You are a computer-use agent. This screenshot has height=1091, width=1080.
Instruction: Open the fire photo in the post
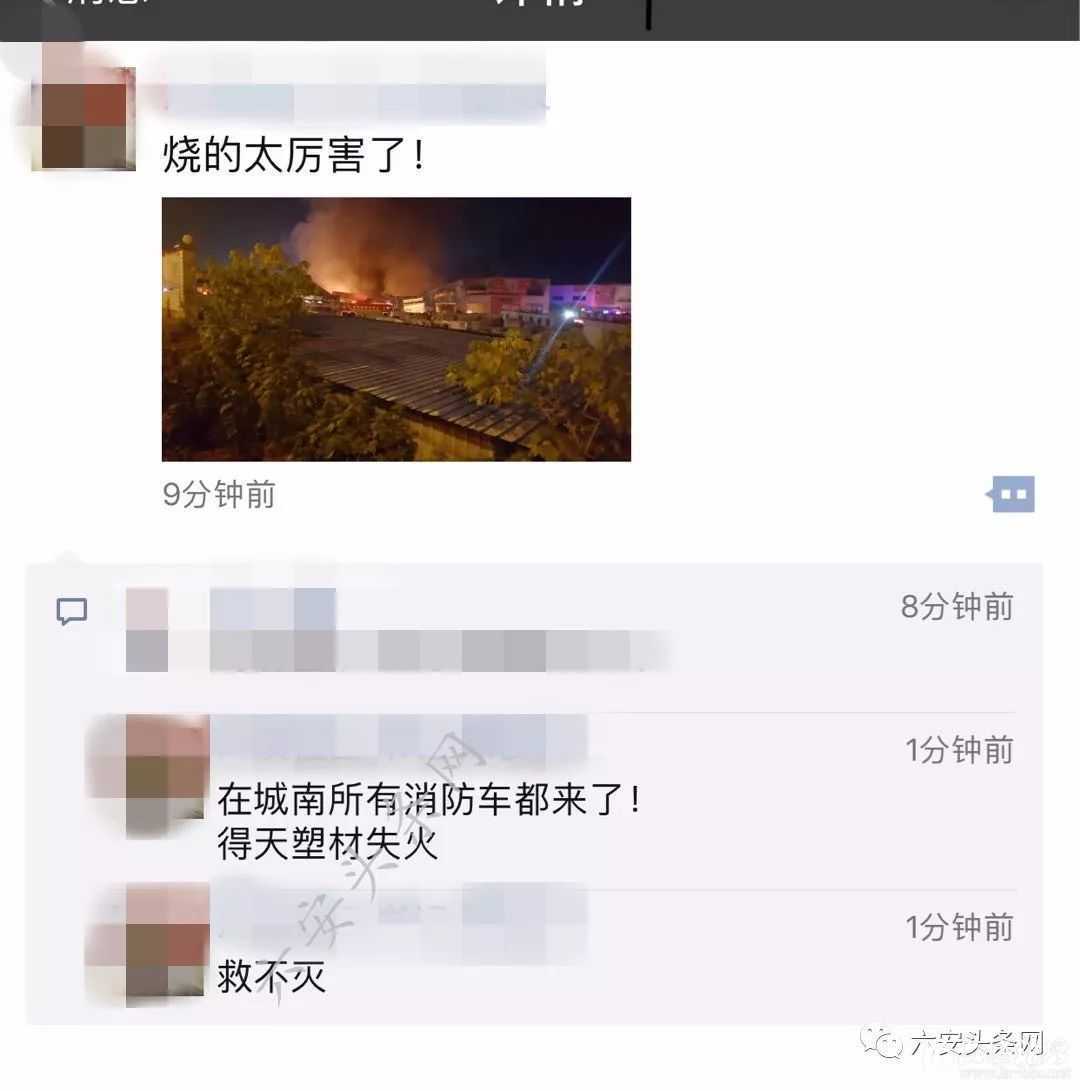point(396,329)
